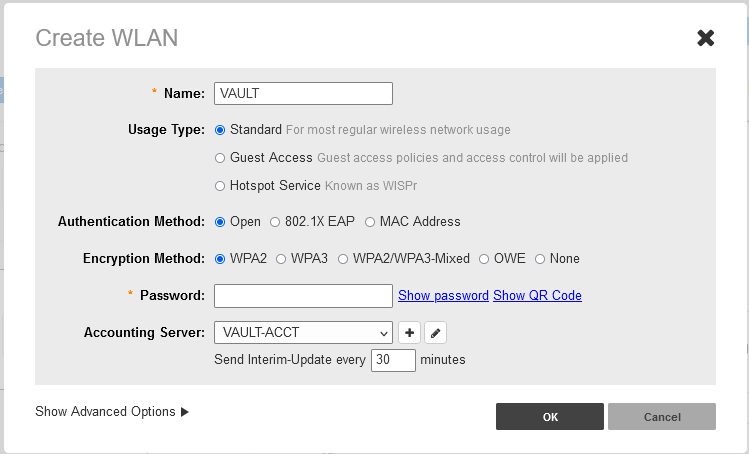Screen dimensions: 749x454
Task: Open the Show QR Code link
Action: [537, 296]
